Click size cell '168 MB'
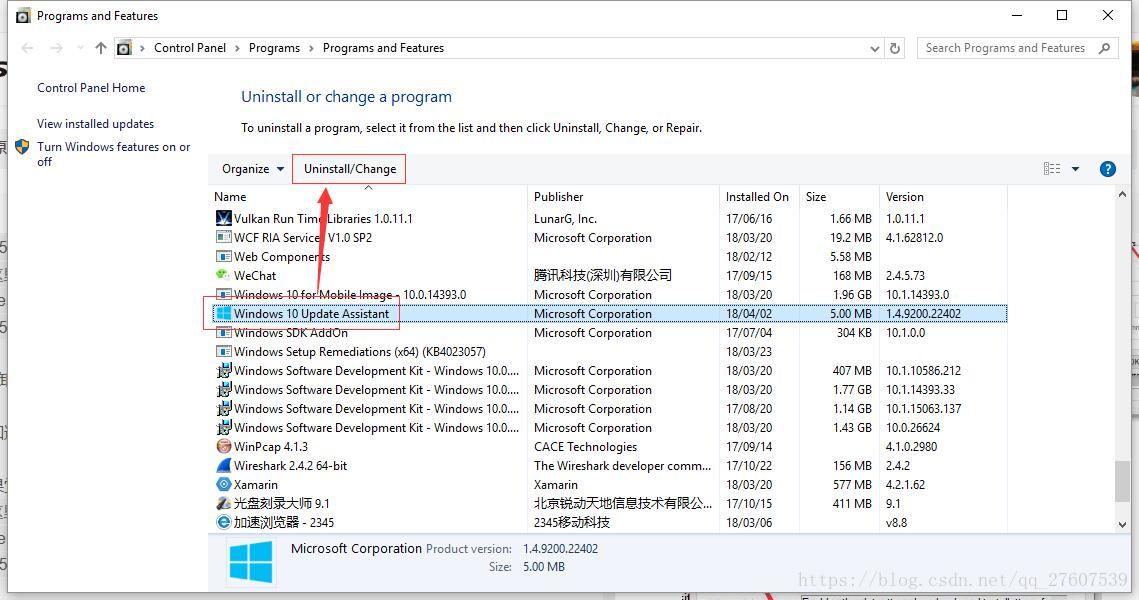Viewport: 1139px width, 600px height. (x=852, y=275)
